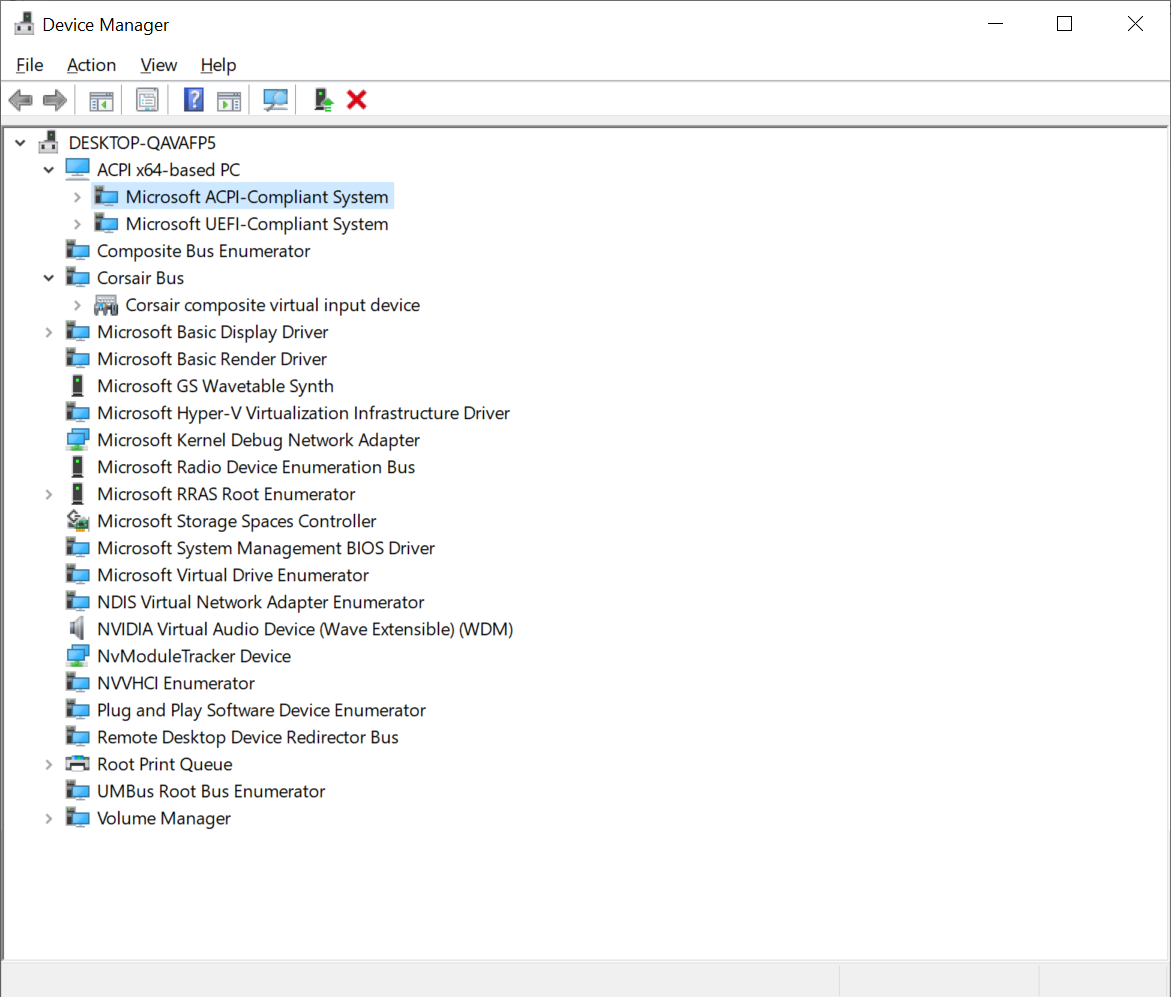The height and width of the screenshot is (997, 1171).
Task: Click the Microsoft GS Wavetable Synth icon
Action: point(77,386)
